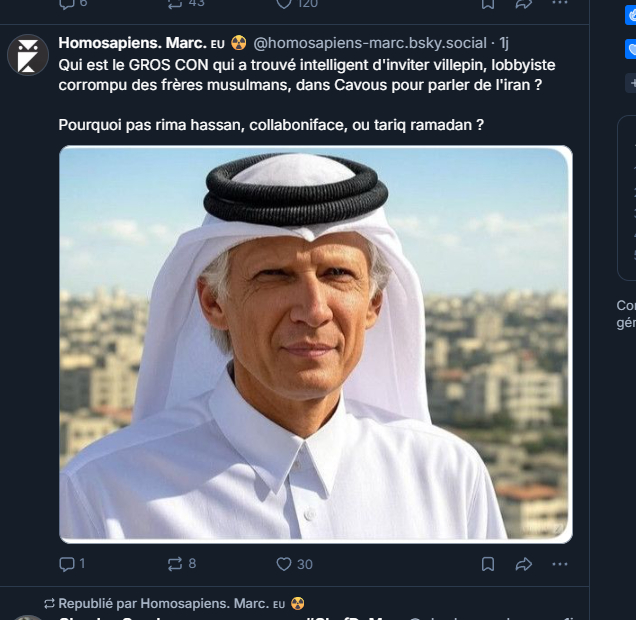The image size is (636, 620).
Task: Repost the post with 8 reposts
Action: [x=178, y=564]
